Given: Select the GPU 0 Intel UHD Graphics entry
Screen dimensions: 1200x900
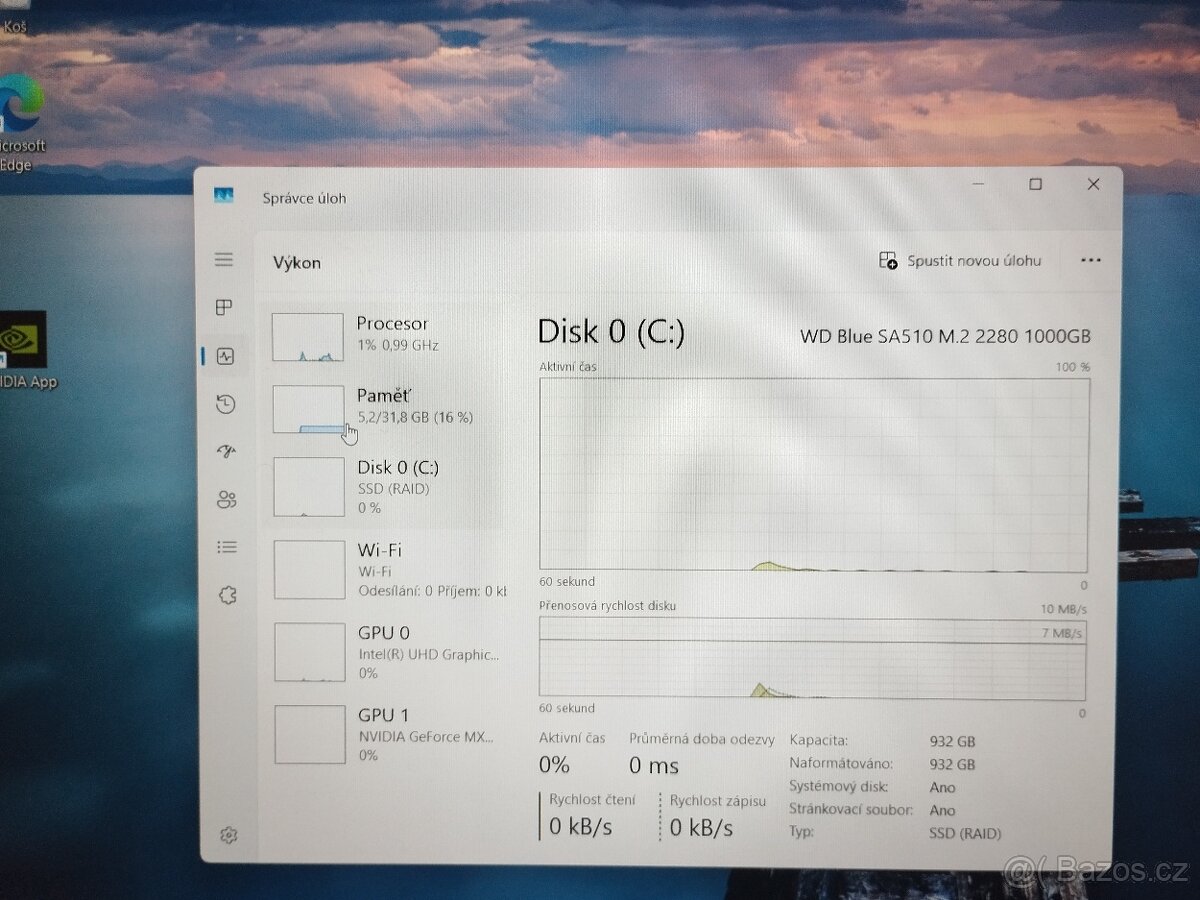Looking at the screenshot, I should click(x=380, y=650).
